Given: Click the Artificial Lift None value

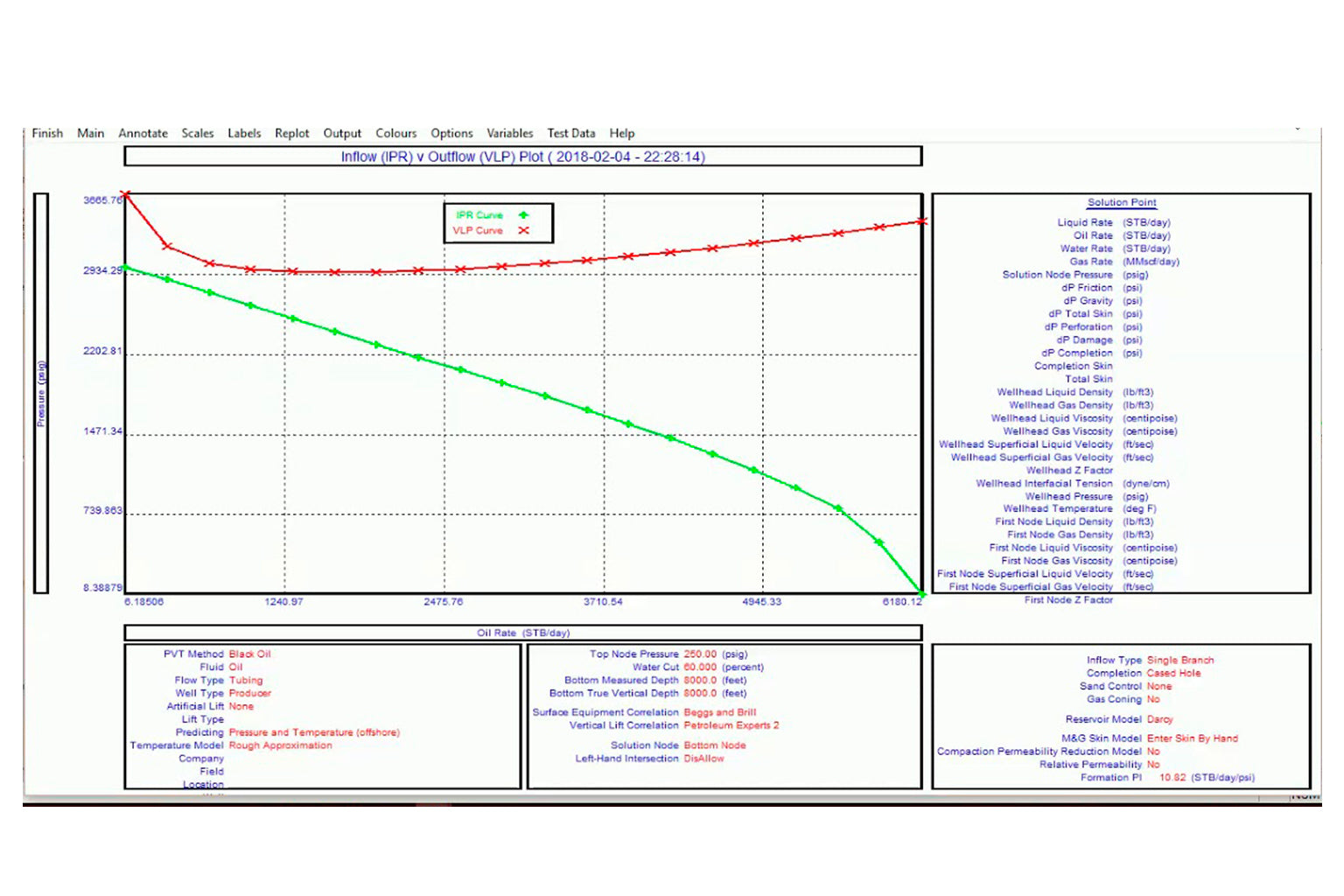Looking at the screenshot, I should tap(241, 707).
